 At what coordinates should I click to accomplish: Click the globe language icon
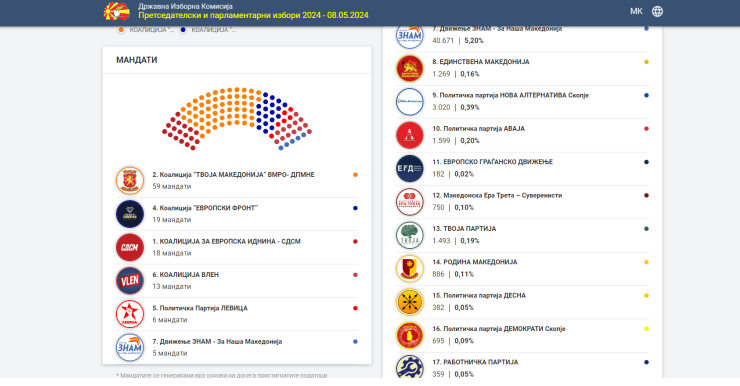[657, 11]
